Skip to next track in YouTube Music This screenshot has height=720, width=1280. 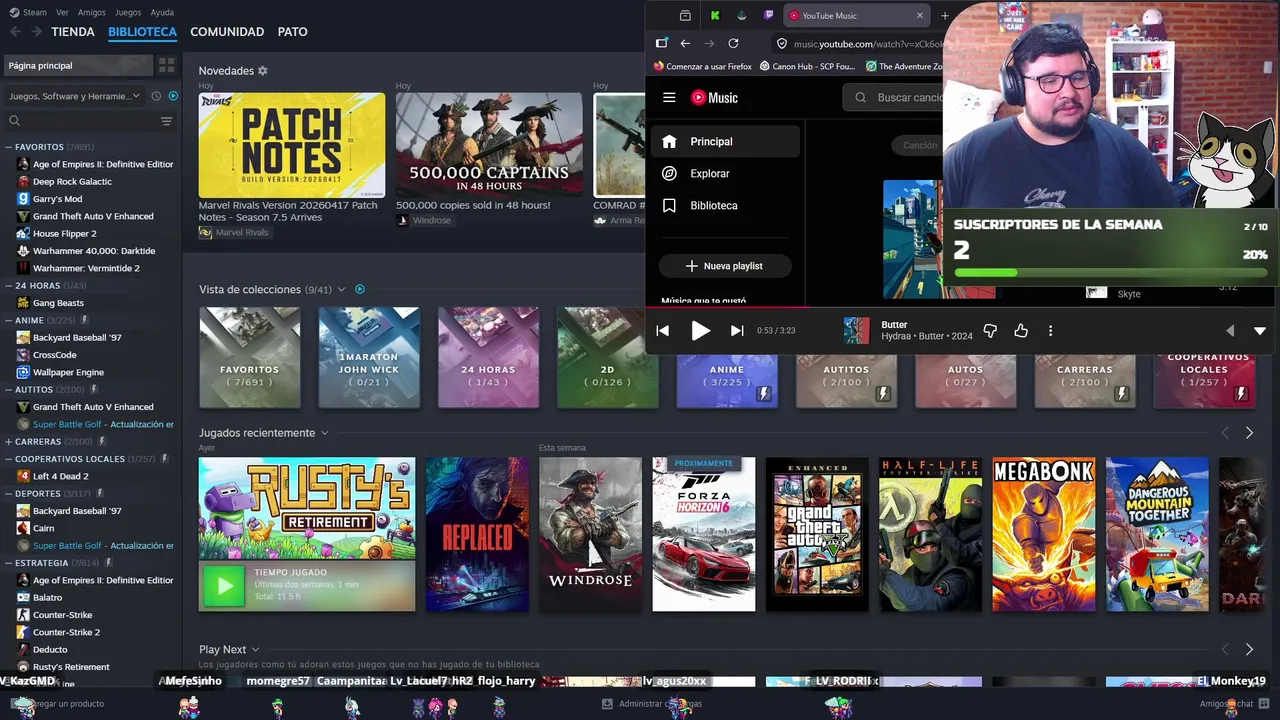pos(737,330)
